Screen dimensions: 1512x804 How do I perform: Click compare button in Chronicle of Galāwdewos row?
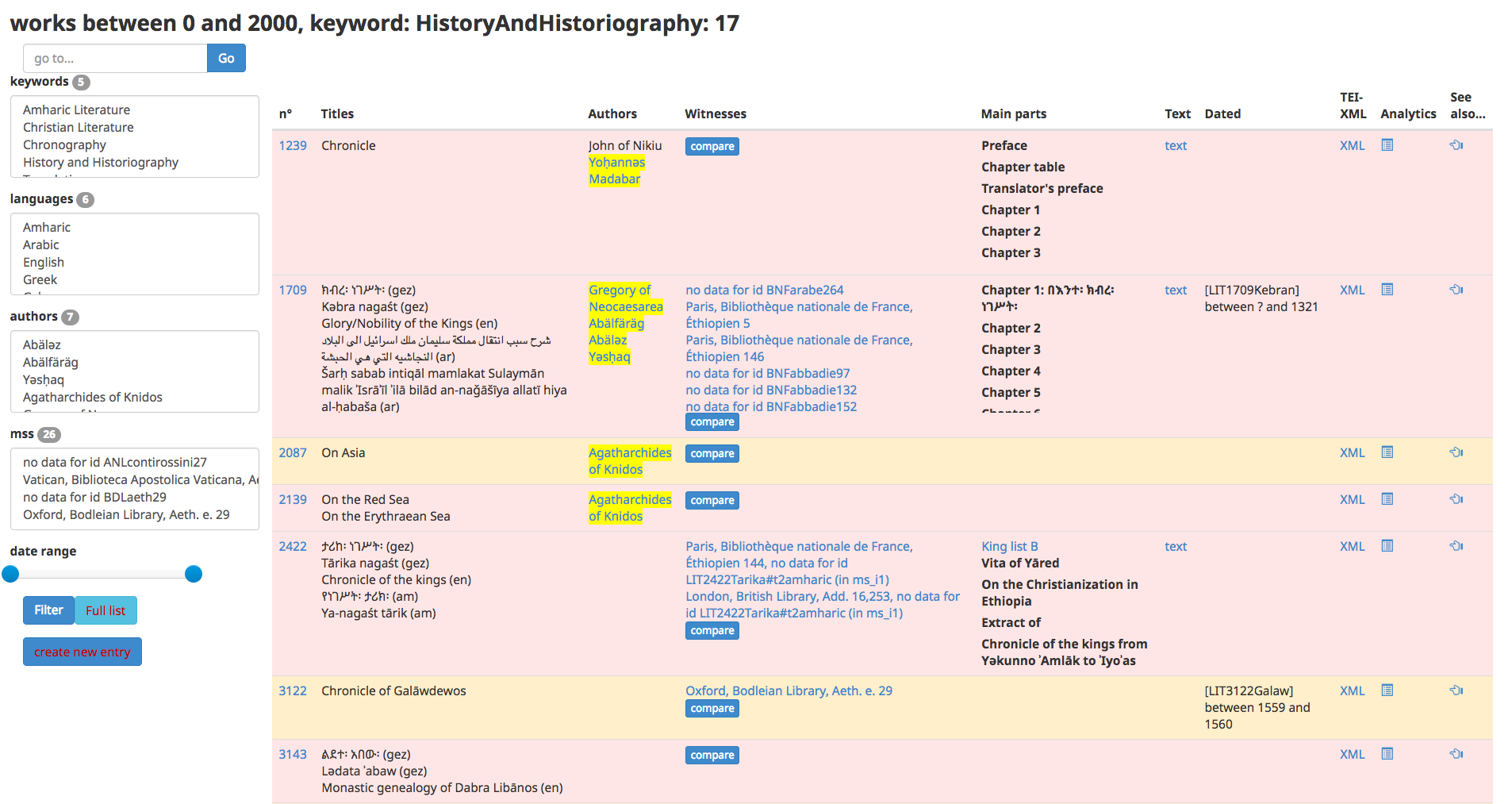click(712, 708)
